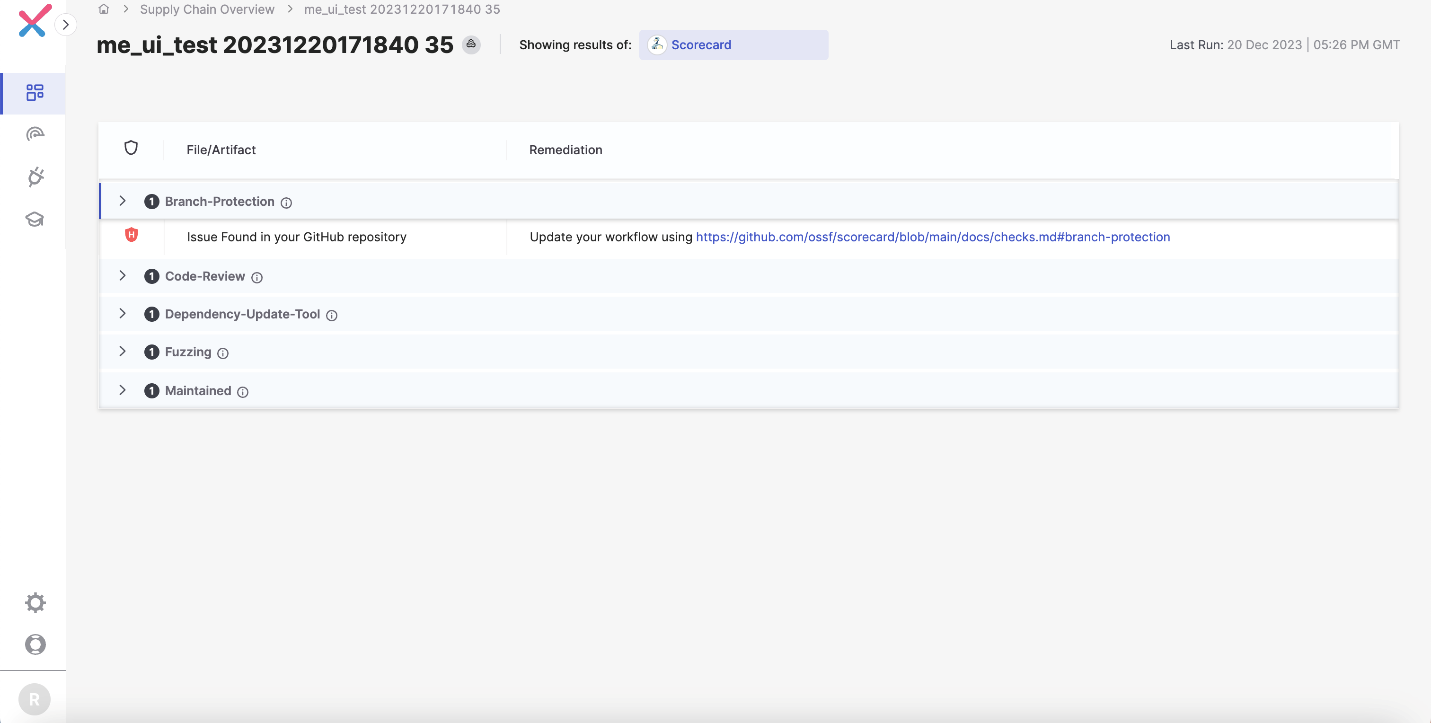
Task: Click the round badge icon beside the project title
Action: click(471, 45)
